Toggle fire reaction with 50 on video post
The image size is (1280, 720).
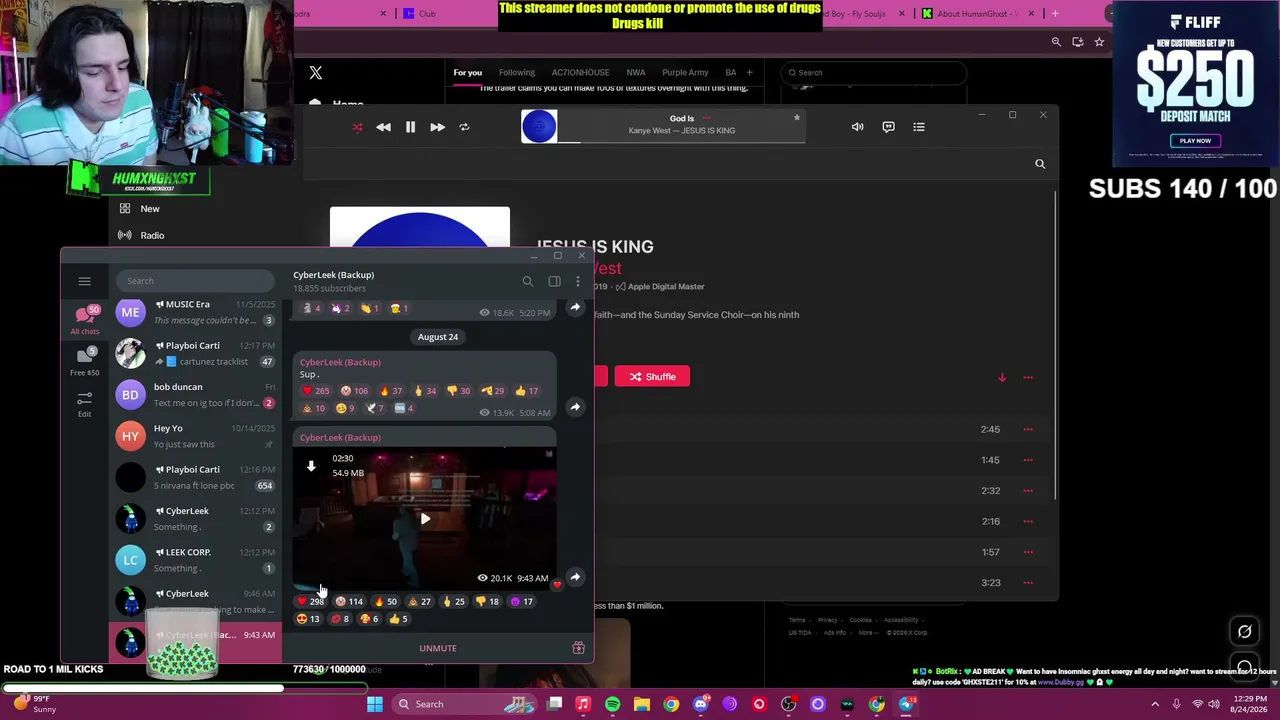(385, 601)
